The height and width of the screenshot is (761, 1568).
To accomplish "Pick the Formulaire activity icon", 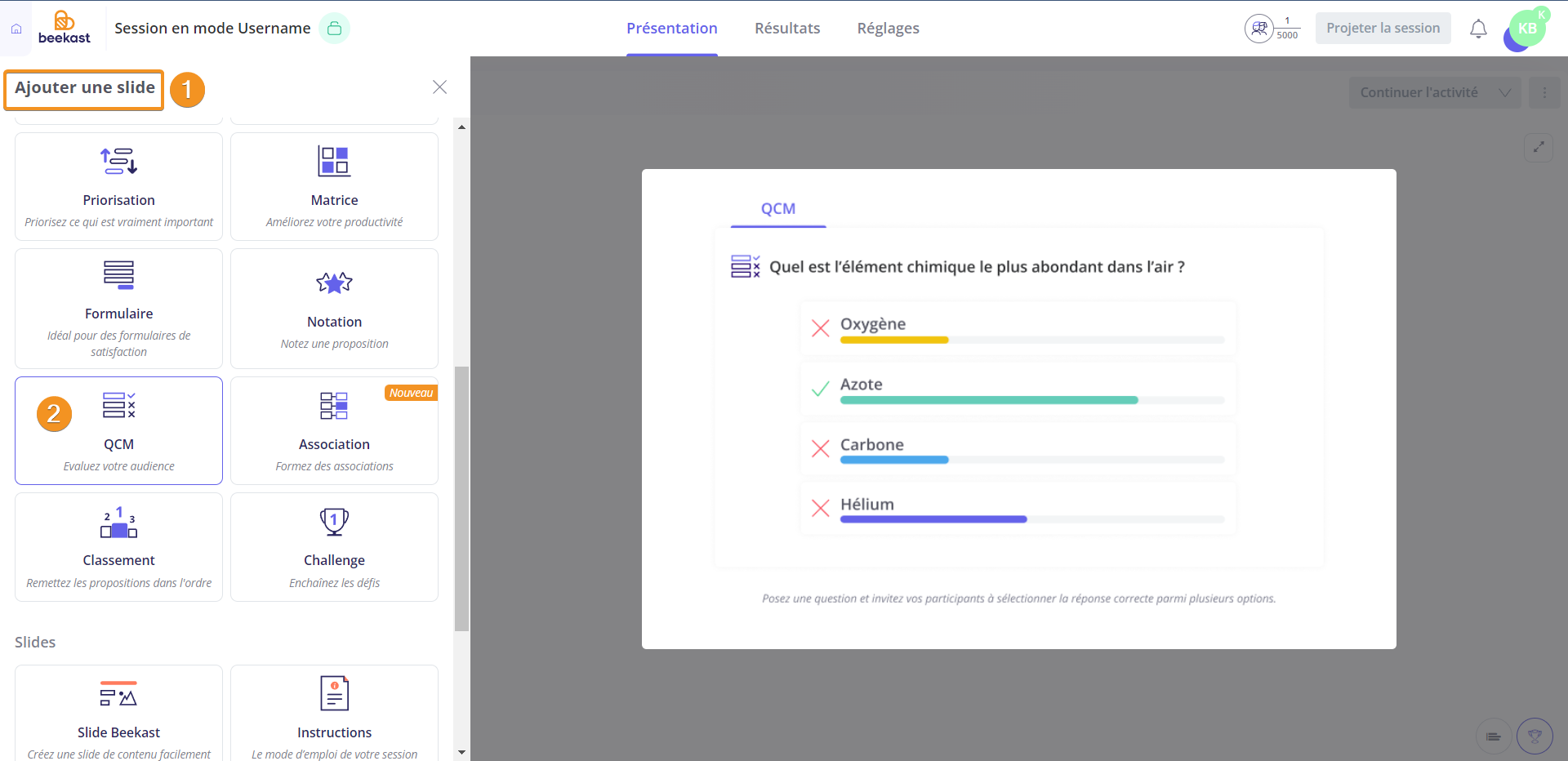I will click(118, 275).
